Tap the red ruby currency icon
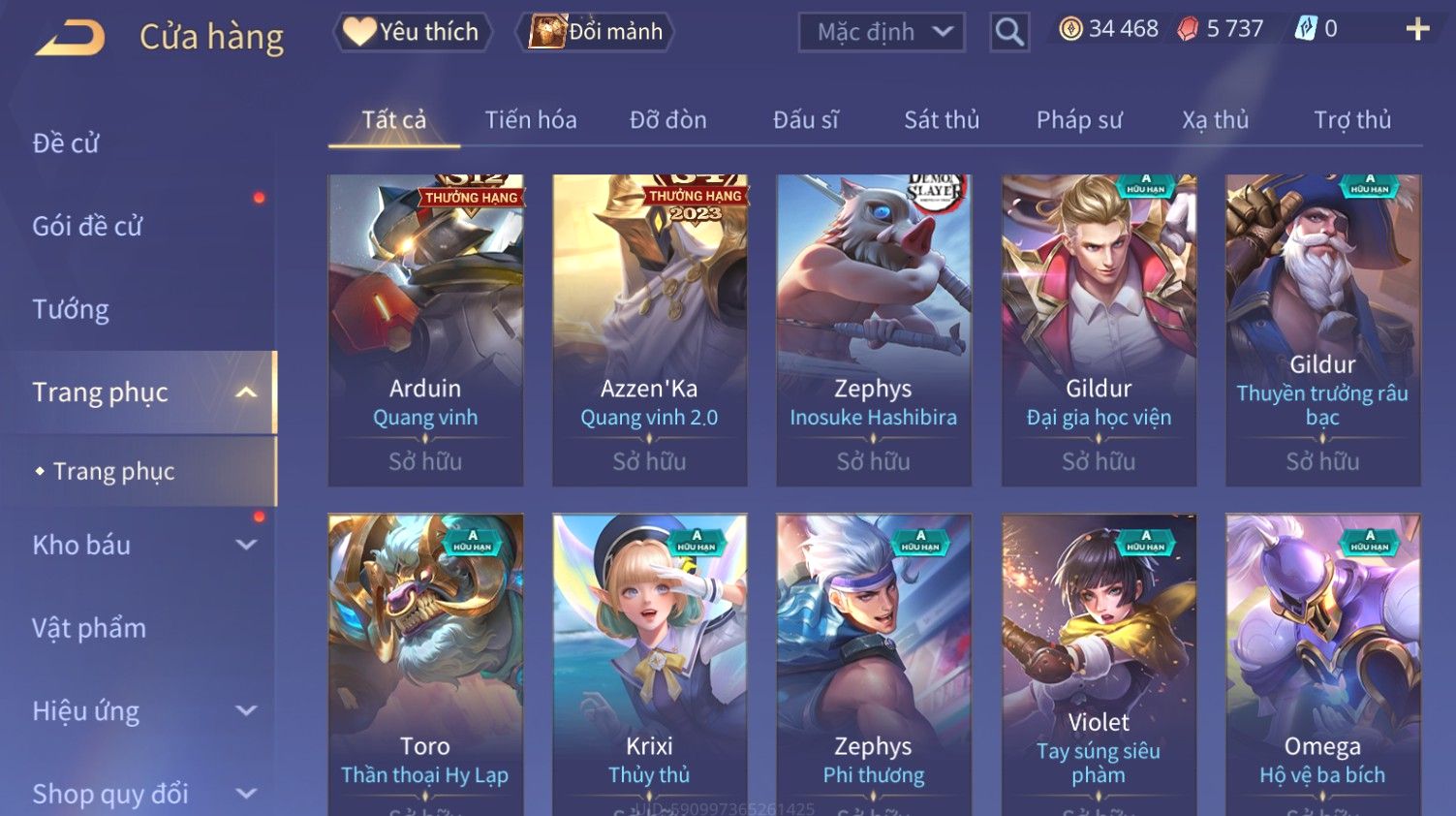Viewport: 1456px width, 816px height. pos(1188,29)
